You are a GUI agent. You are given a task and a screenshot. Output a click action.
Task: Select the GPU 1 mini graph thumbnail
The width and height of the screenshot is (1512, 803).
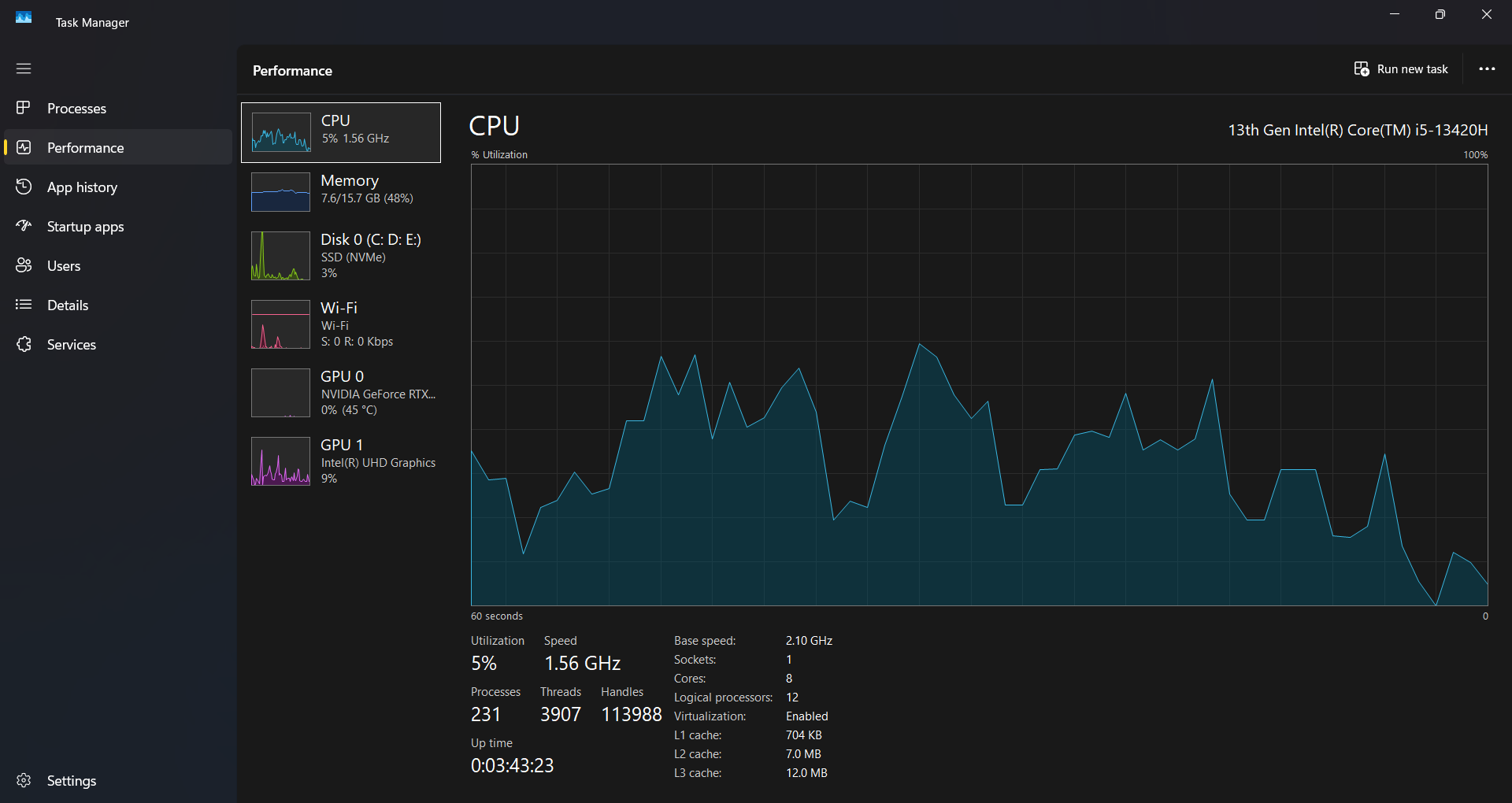[280, 461]
